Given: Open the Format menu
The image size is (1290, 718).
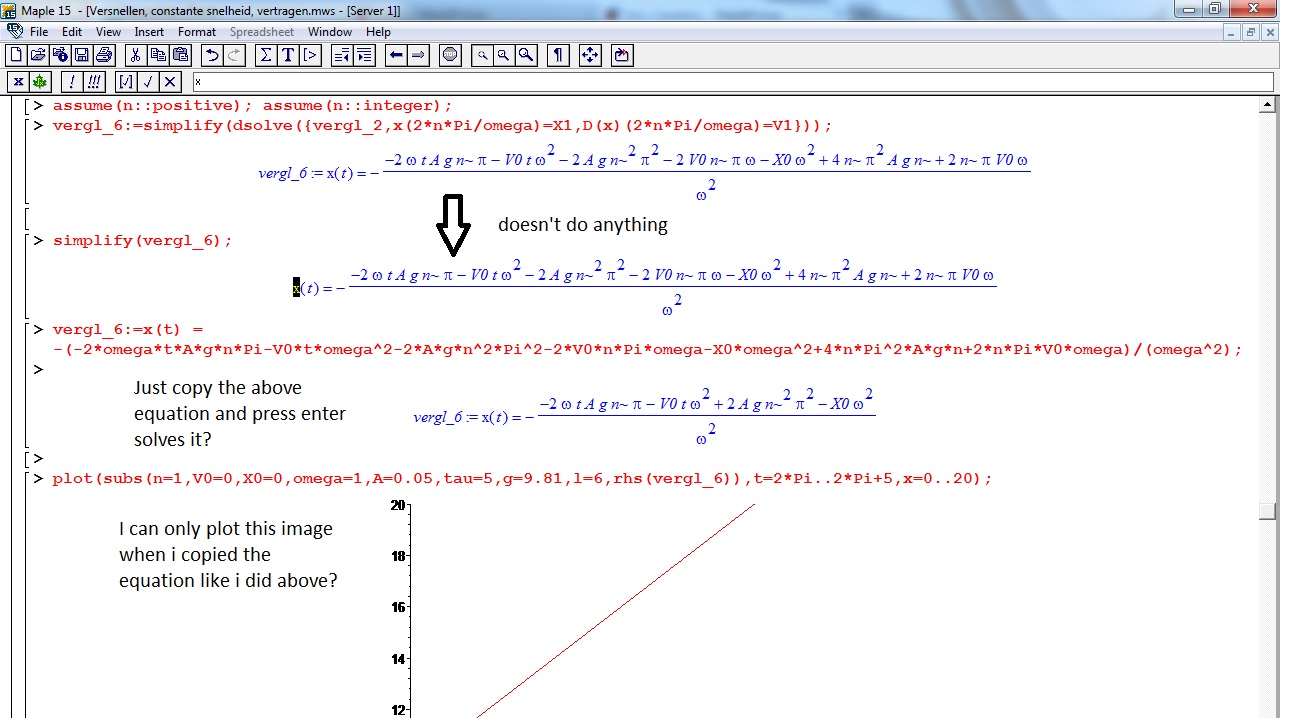Looking at the screenshot, I should [x=197, y=32].
